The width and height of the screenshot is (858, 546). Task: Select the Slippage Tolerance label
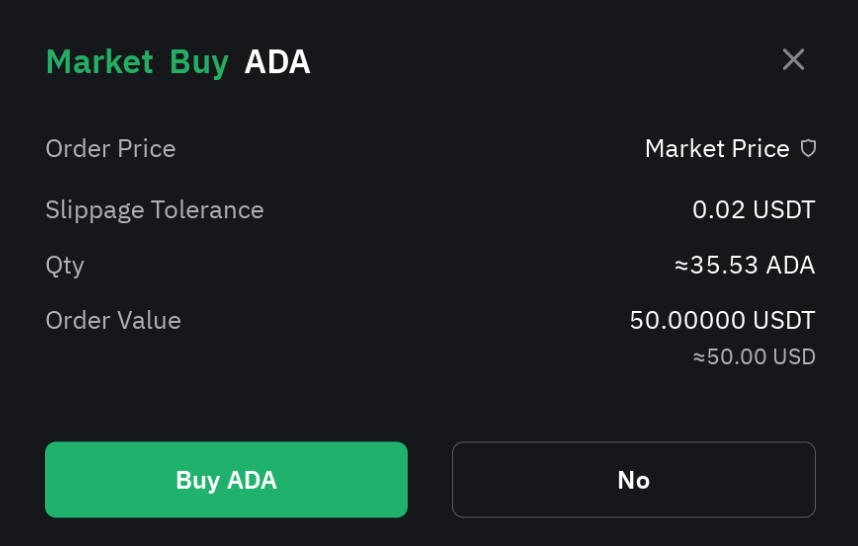[x=154, y=210]
